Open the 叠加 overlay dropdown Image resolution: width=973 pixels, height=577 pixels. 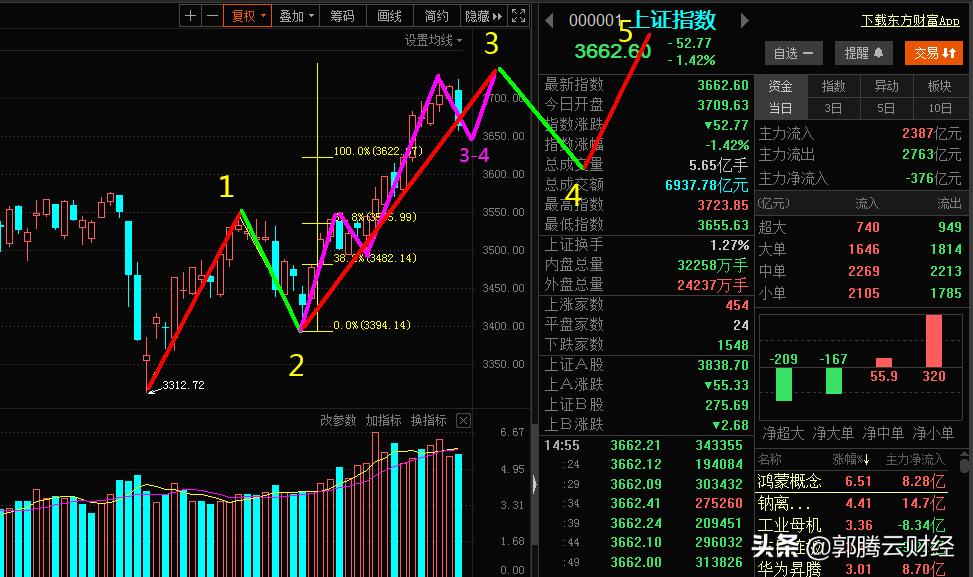tap(296, 16)
